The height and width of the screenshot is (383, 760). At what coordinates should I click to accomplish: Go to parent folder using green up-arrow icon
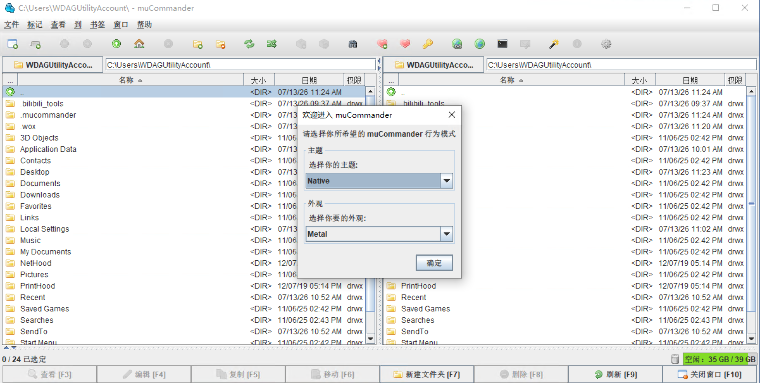(116, 44)
